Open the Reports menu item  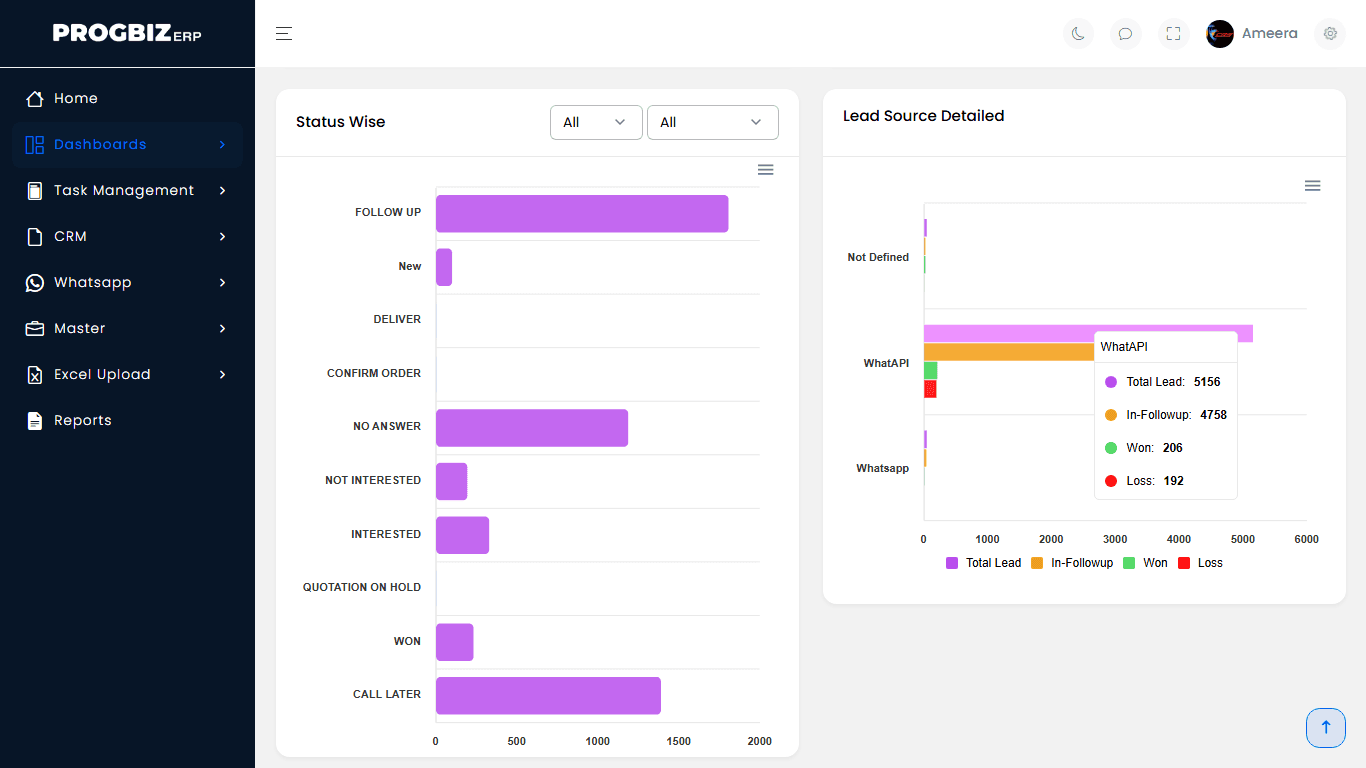coord(127,420)
